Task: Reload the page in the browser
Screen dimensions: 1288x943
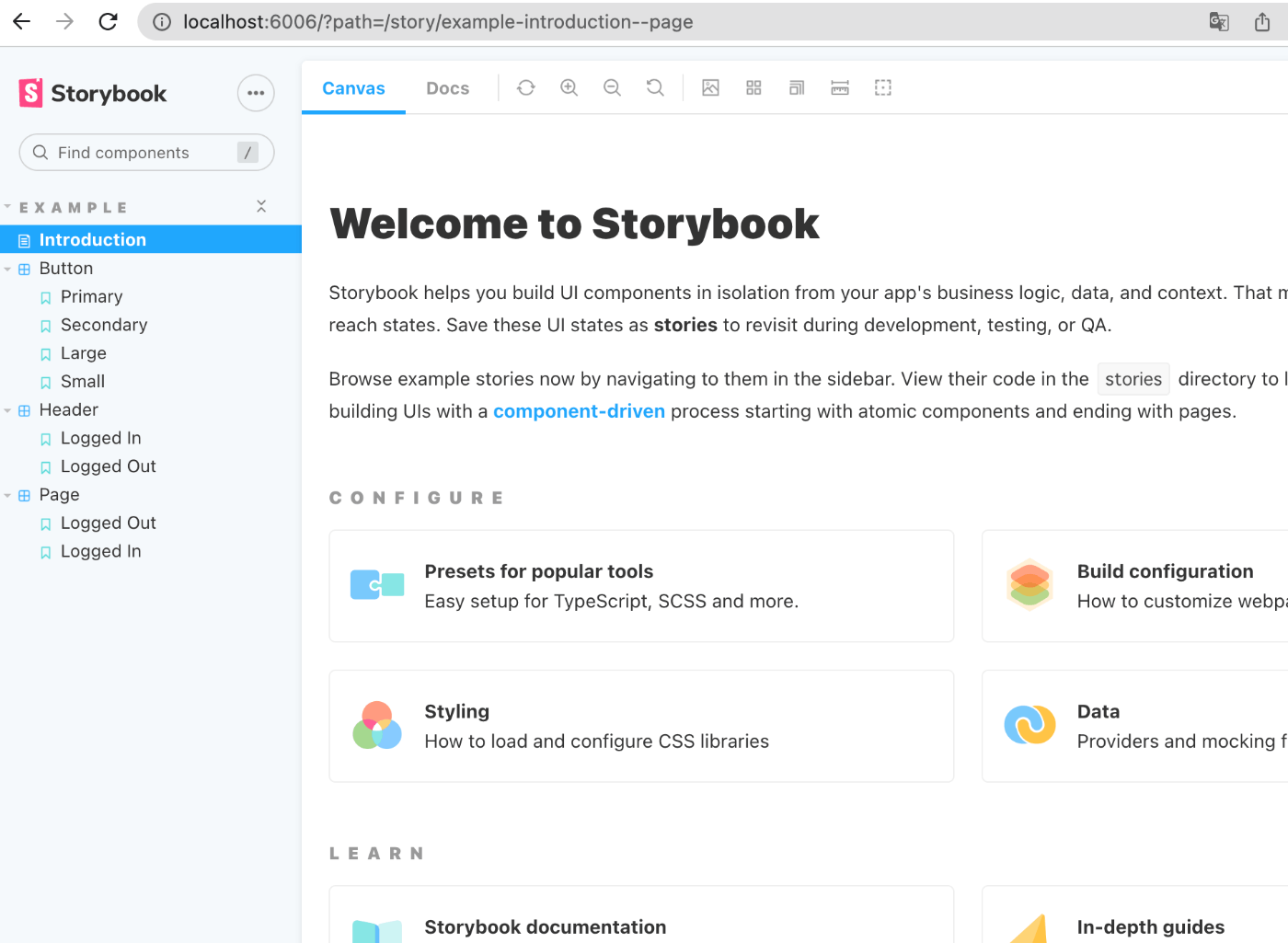Action: 108,21
